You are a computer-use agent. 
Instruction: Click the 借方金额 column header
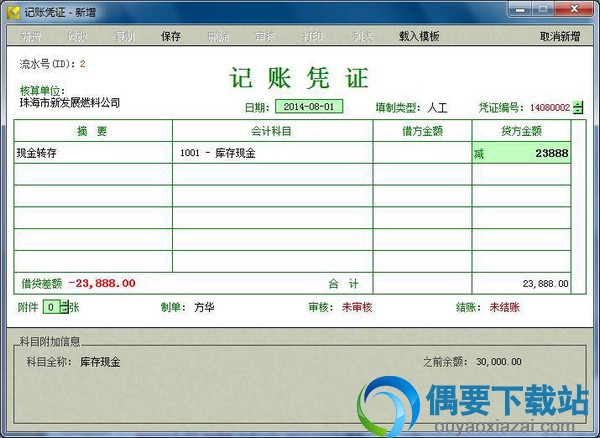[x=422, y=131]
